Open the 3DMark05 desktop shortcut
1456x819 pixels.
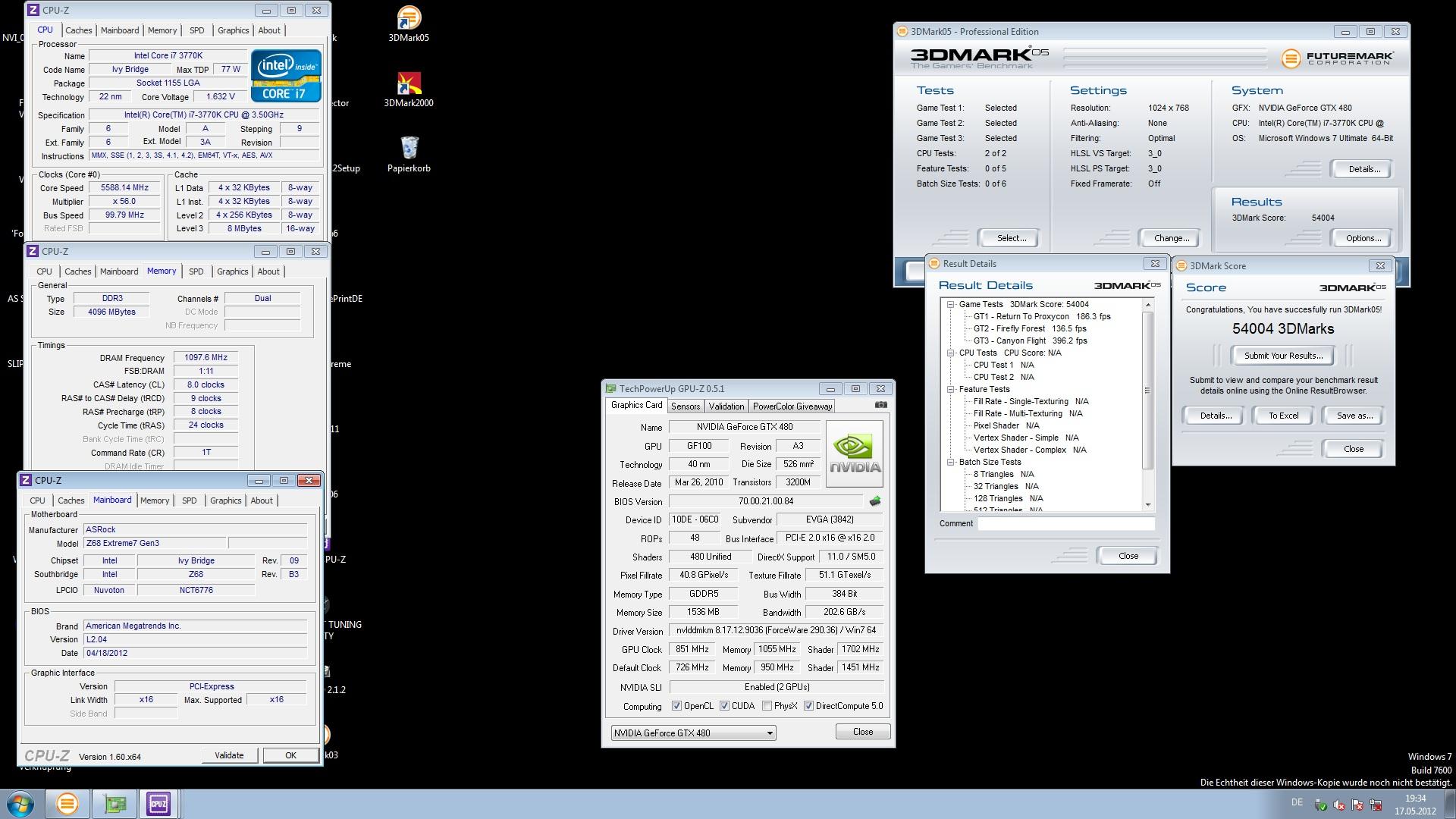tap(409, 24)
